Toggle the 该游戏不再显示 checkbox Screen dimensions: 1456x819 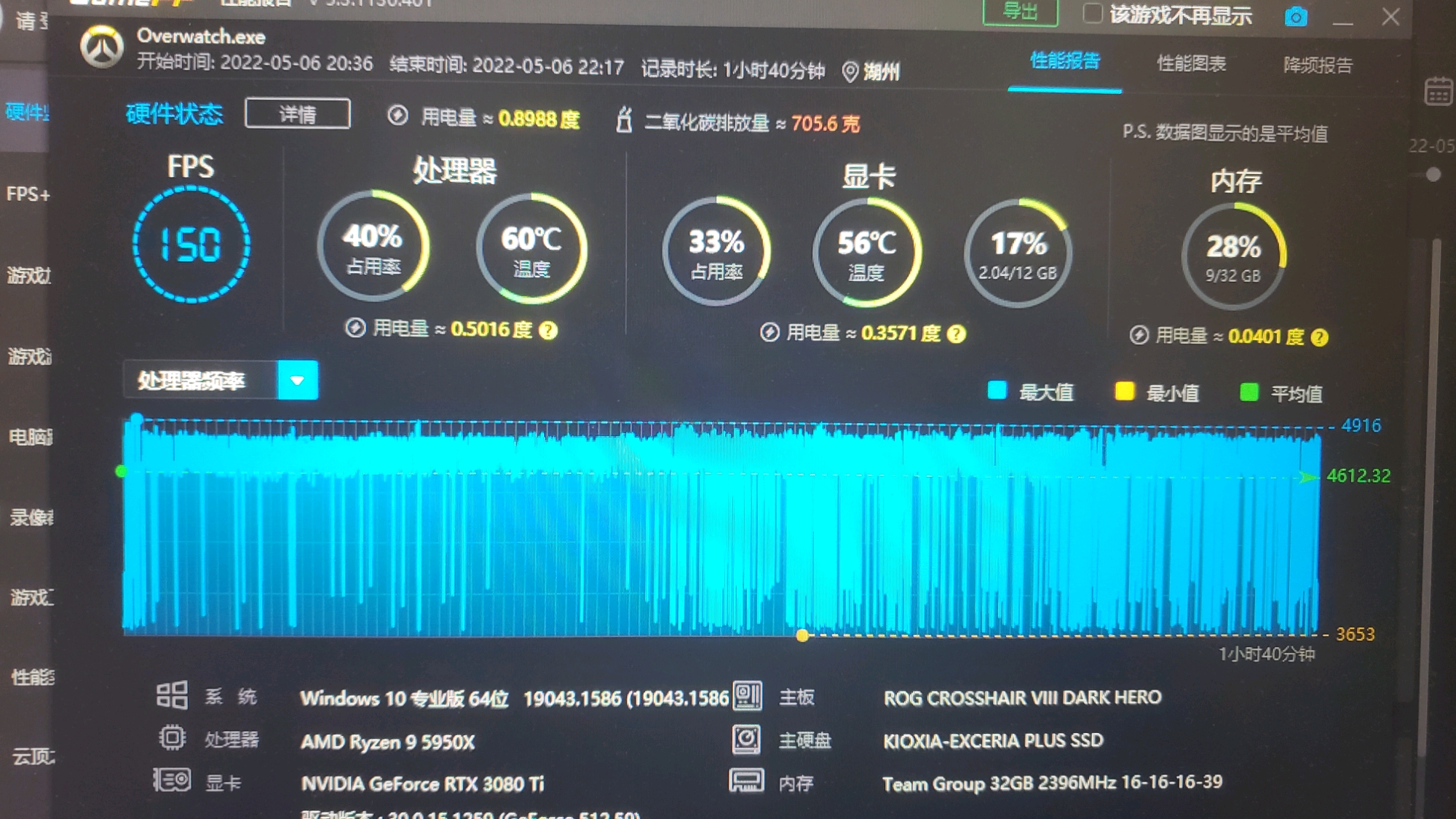tap(1092, 13)
